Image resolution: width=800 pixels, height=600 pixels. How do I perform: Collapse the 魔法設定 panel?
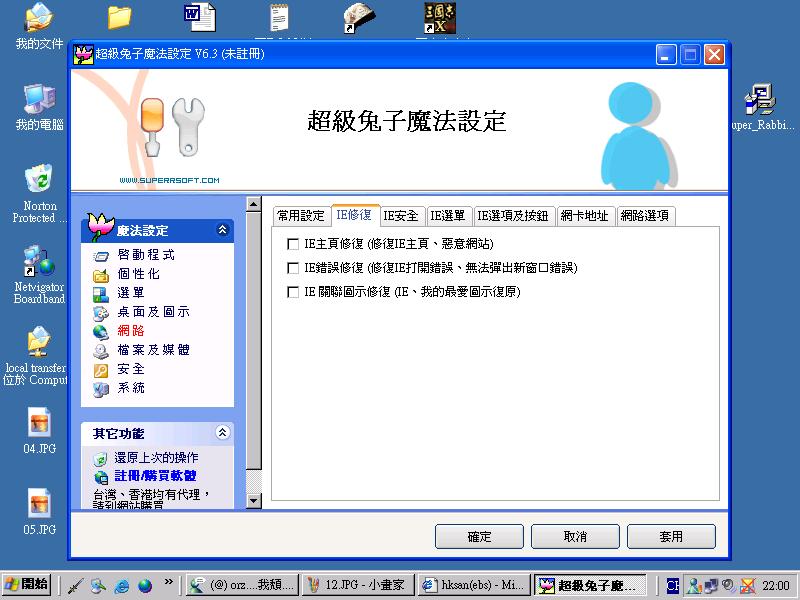222,230
